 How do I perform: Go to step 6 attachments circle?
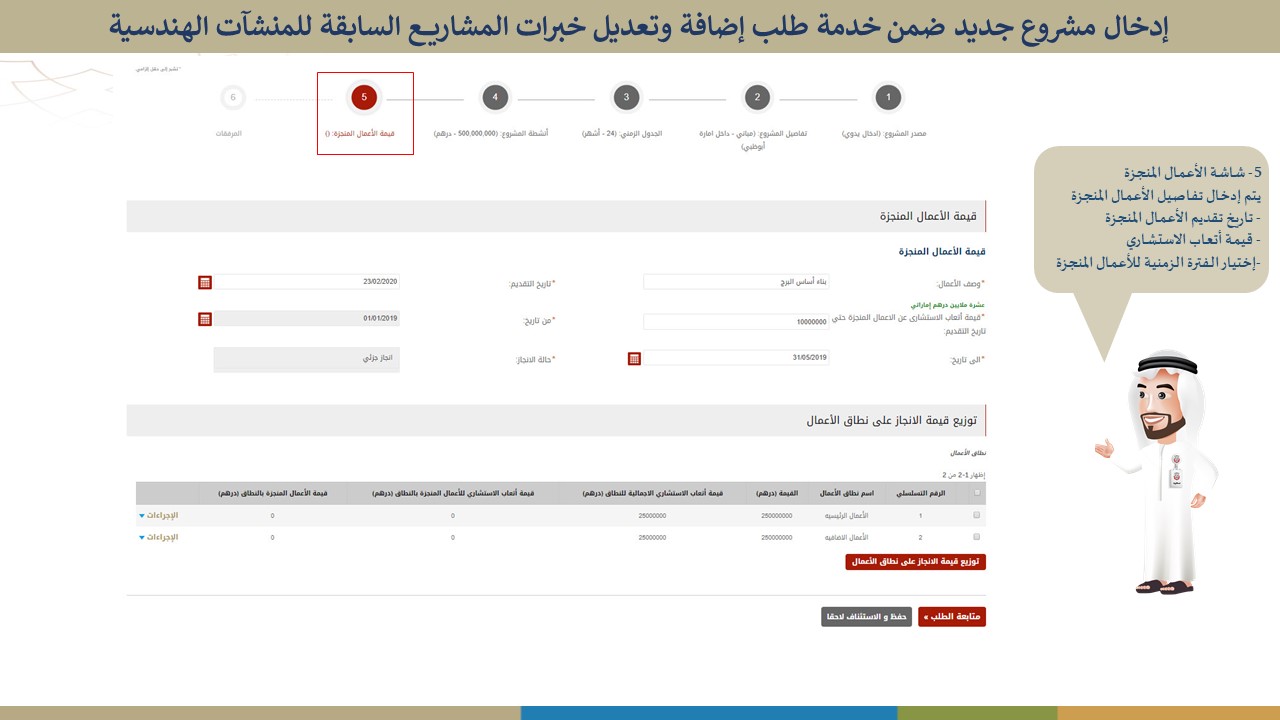point(233,97)
